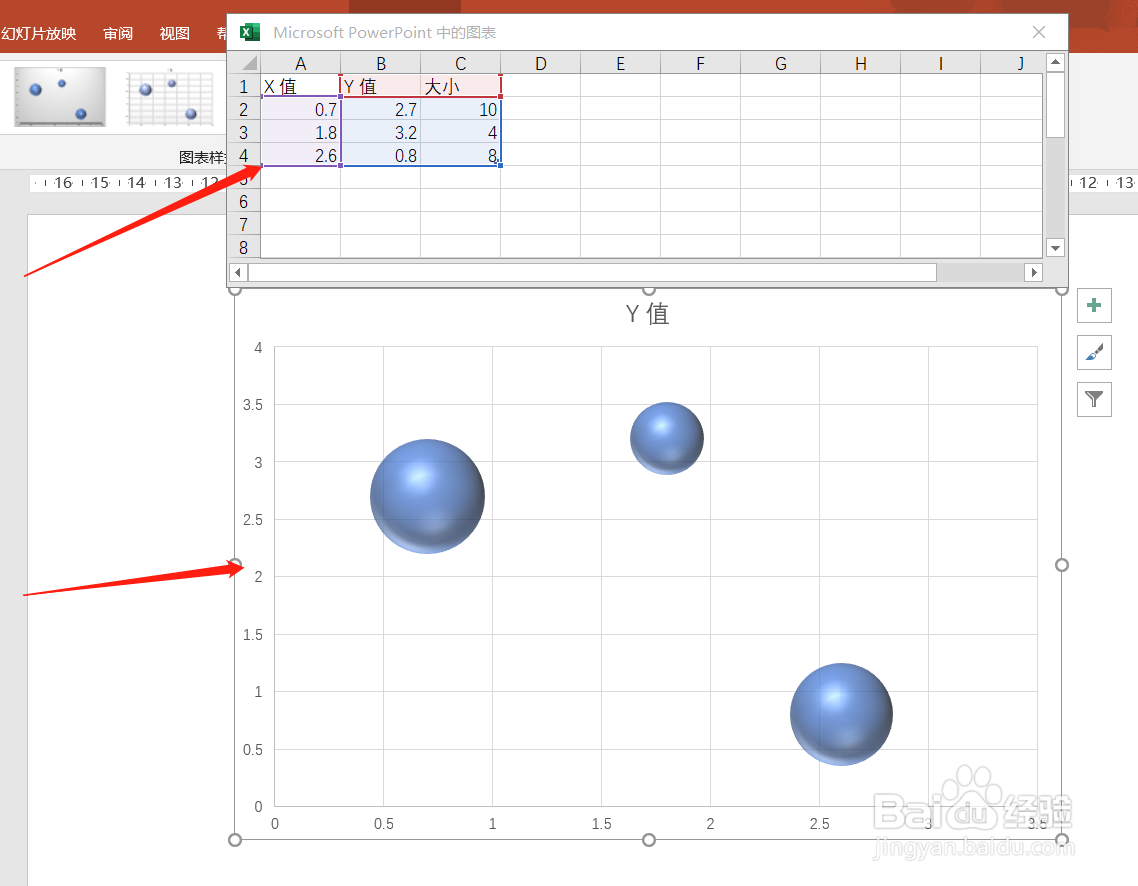Viewport: 1138px width, 886px height.
Task: Select row 7 header
Action: pyautogui.click(x=244, y=224)
